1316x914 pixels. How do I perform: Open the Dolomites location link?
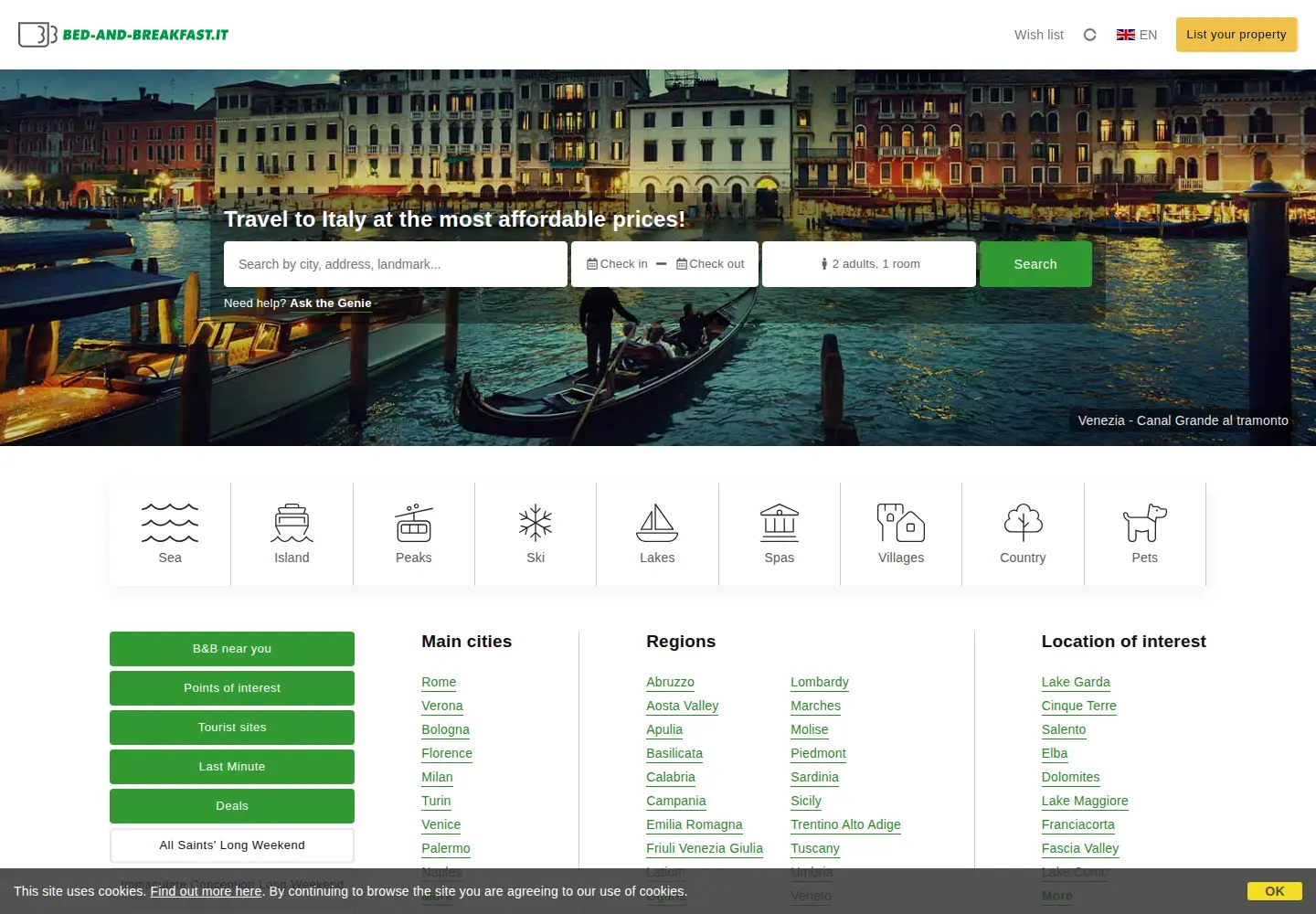click(1071, 777)
